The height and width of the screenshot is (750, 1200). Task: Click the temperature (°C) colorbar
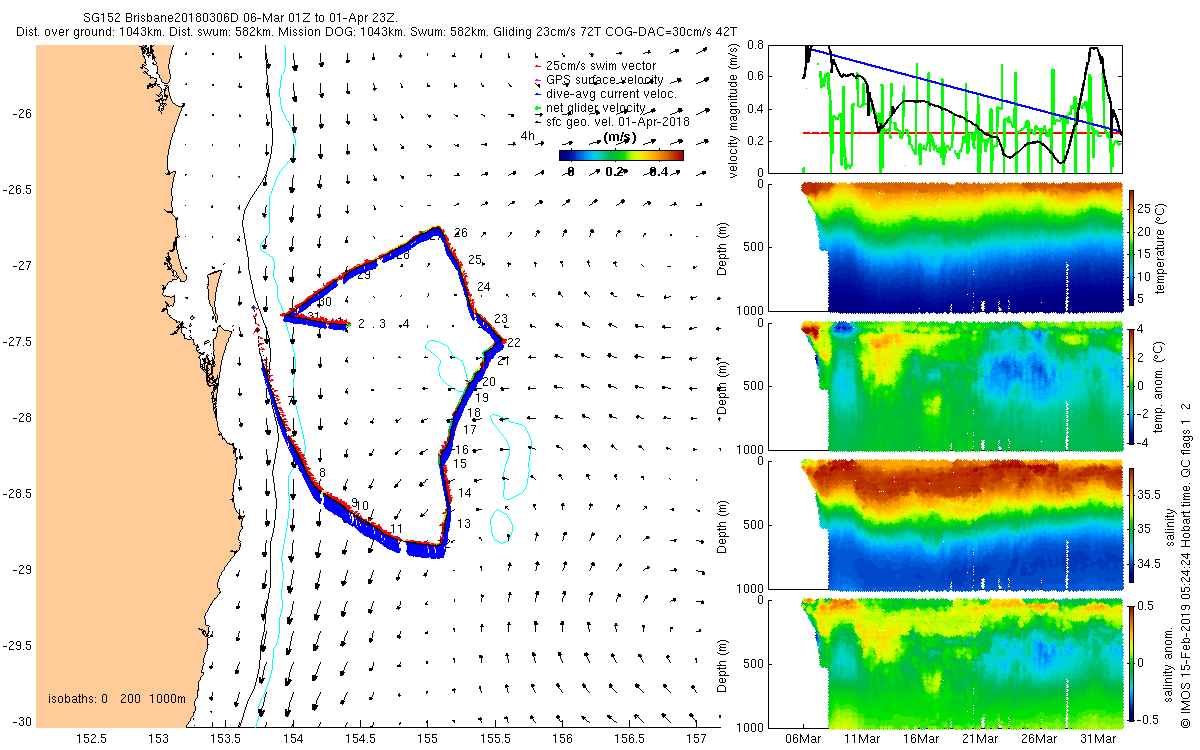click(x=1132, y=247)
